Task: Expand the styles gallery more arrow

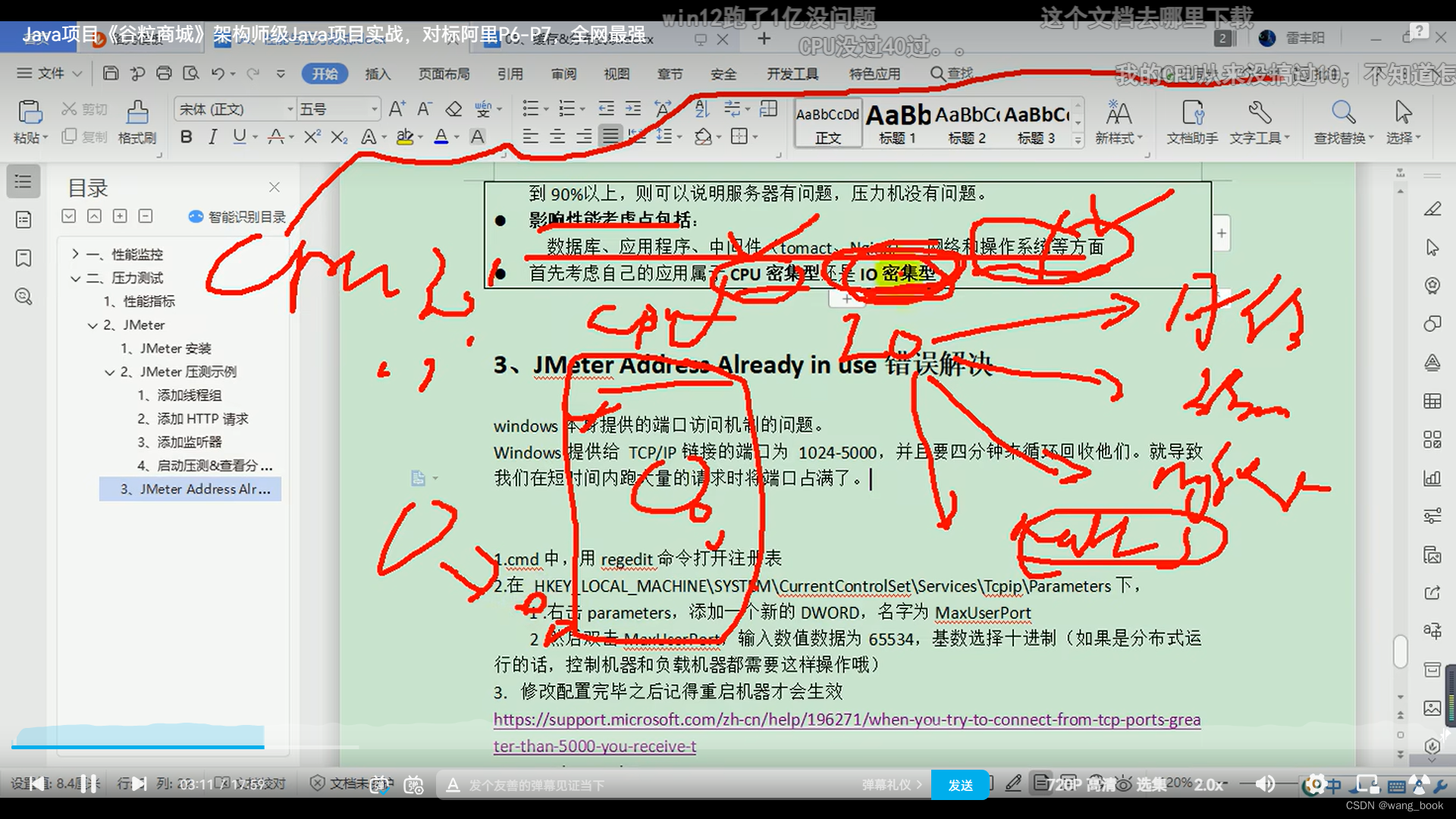Action: pos(1078,140)
